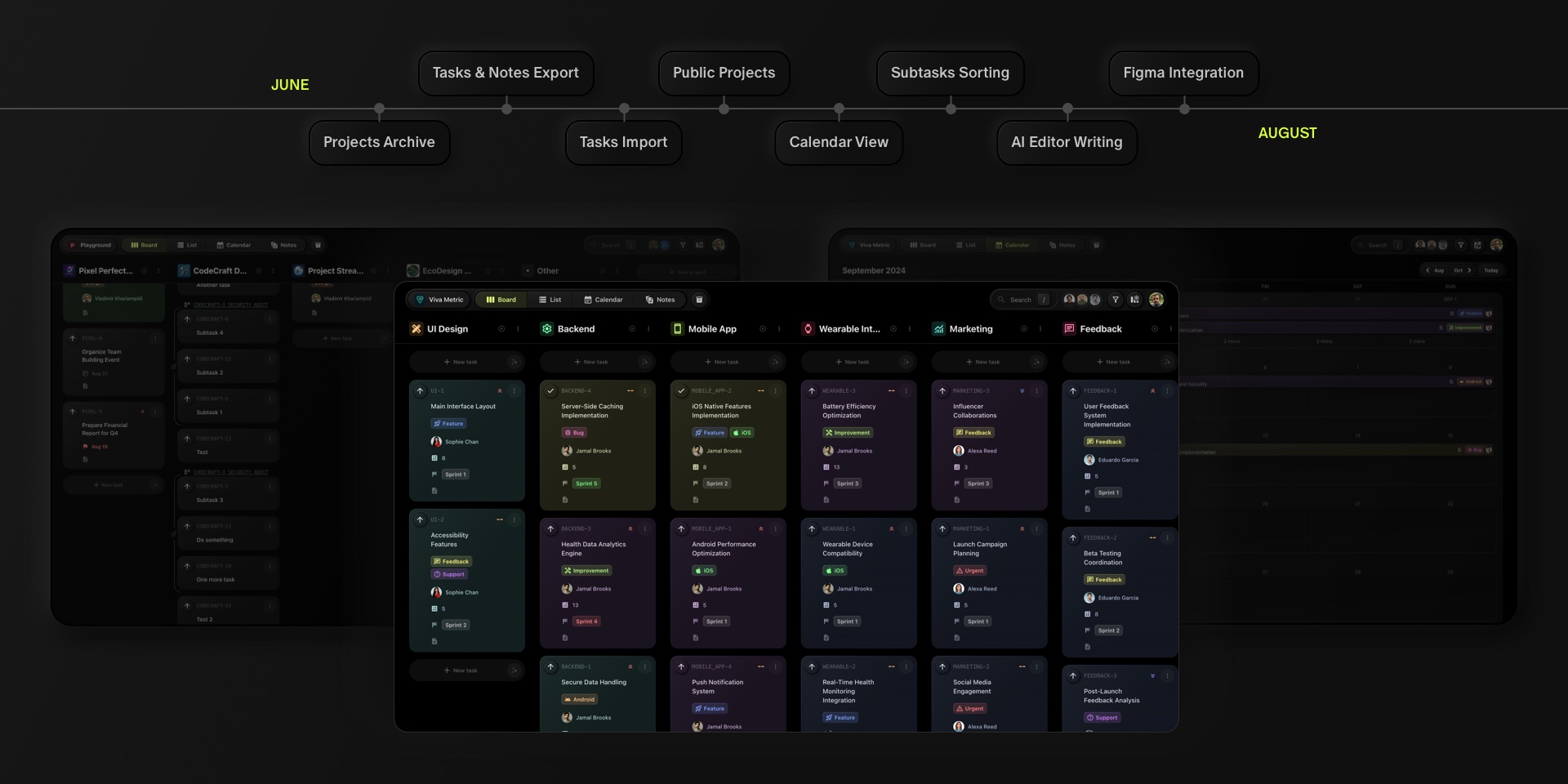
Task: Click the Backend column gear icon
Action: click(546, 328)
